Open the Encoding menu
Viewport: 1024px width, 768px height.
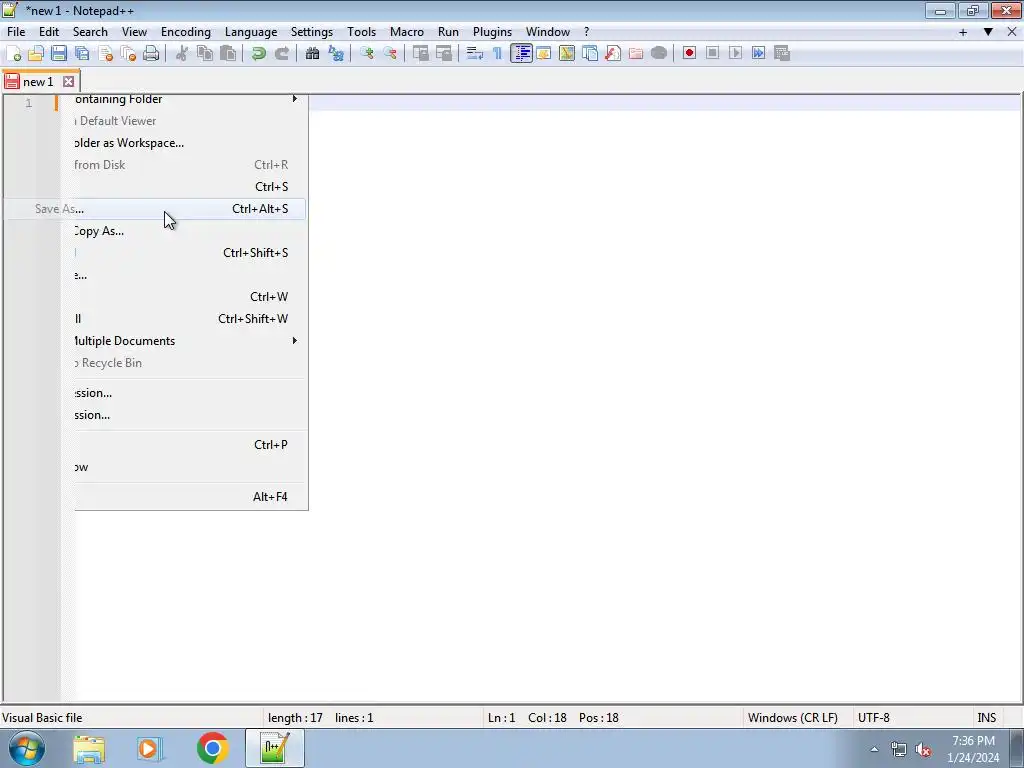point(185,32)
